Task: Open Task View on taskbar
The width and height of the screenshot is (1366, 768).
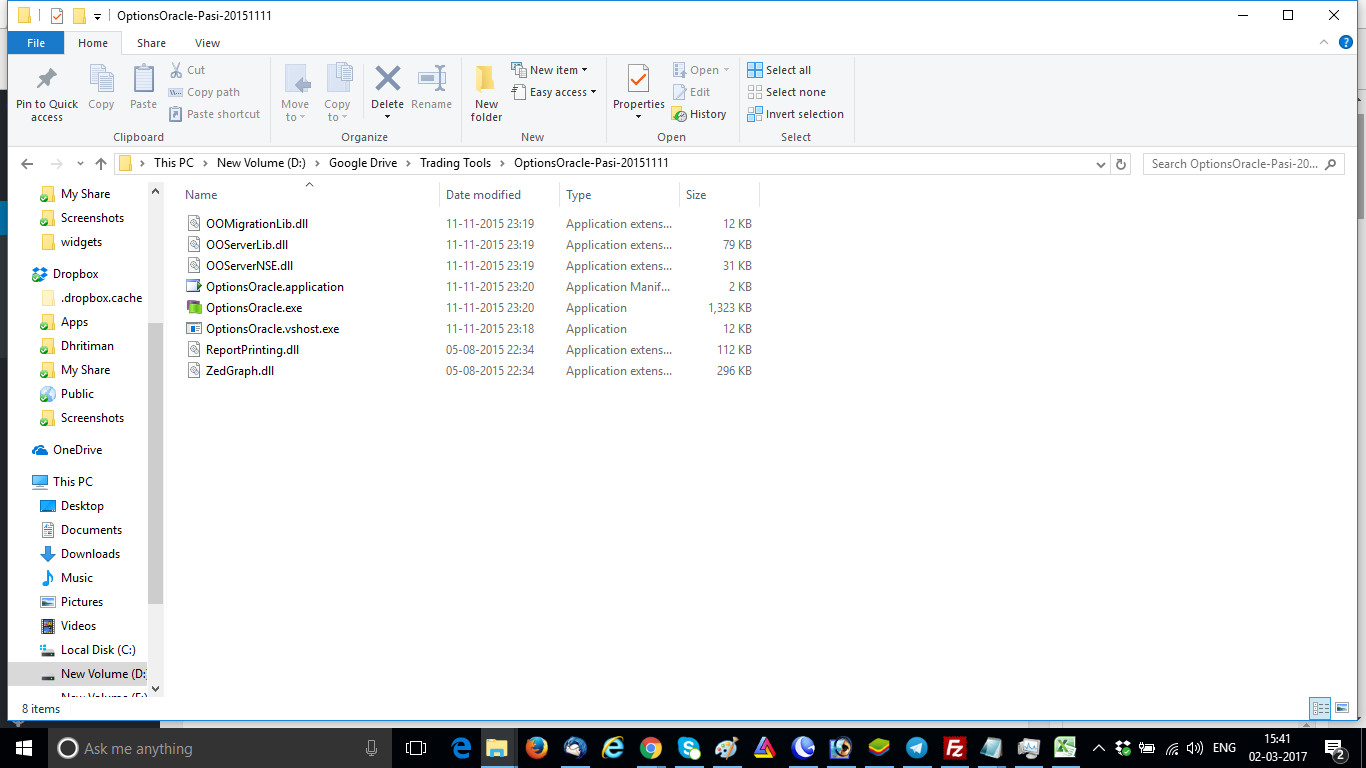Action: point(415,748)
